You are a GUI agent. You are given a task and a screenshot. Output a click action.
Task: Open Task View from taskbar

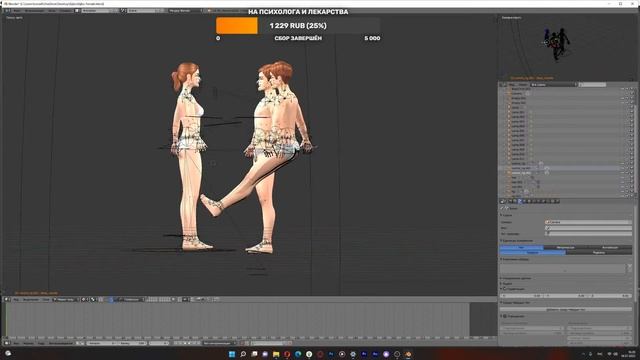254,354
